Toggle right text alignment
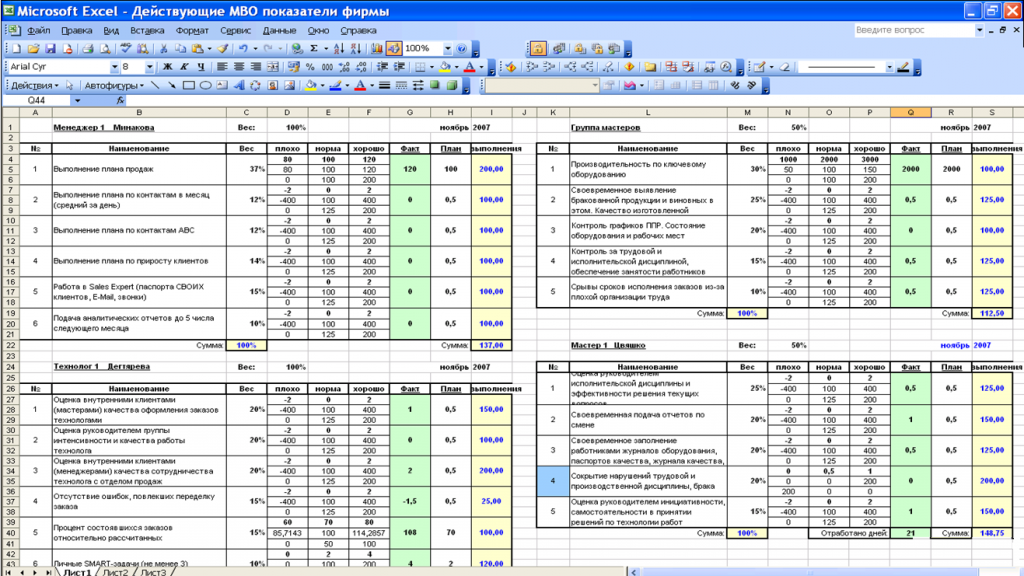This screenshot has width=1024, height=576. (256, 67)
